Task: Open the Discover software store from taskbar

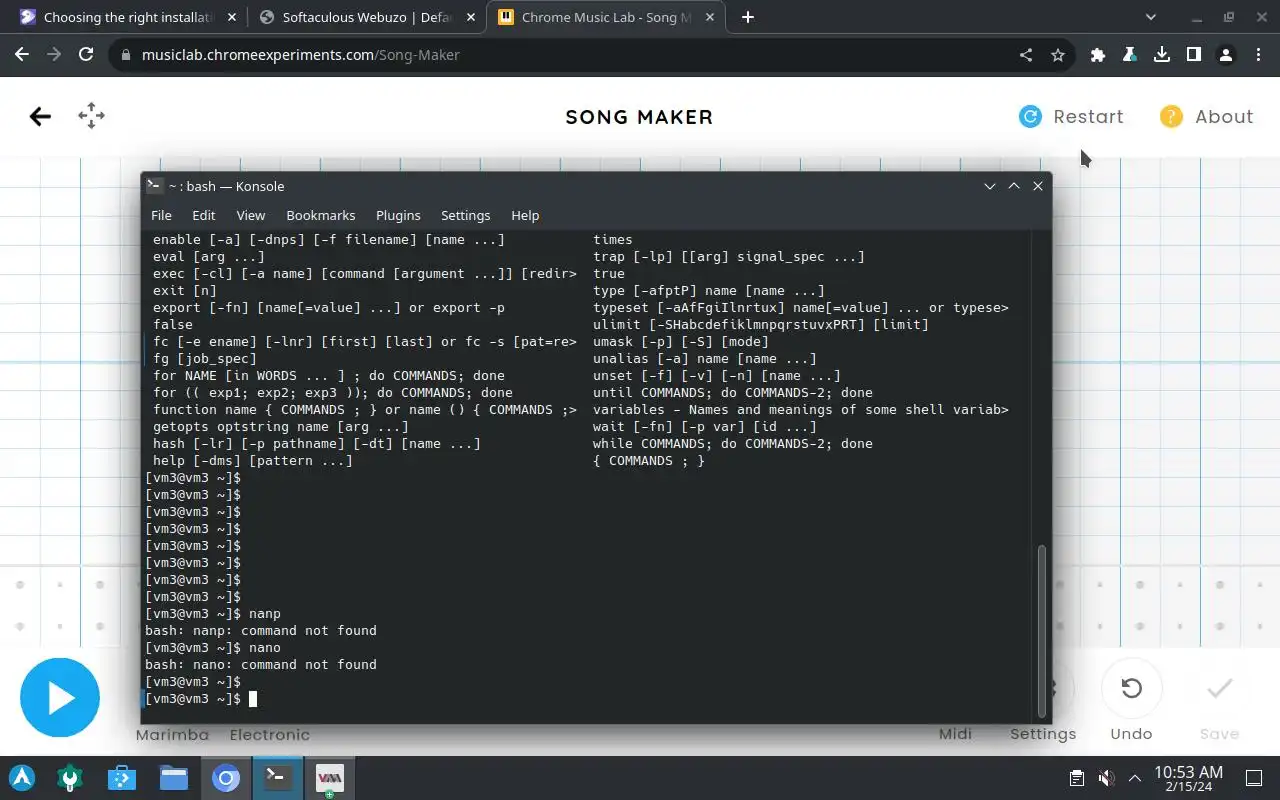Action: click(x=122, y=778)
